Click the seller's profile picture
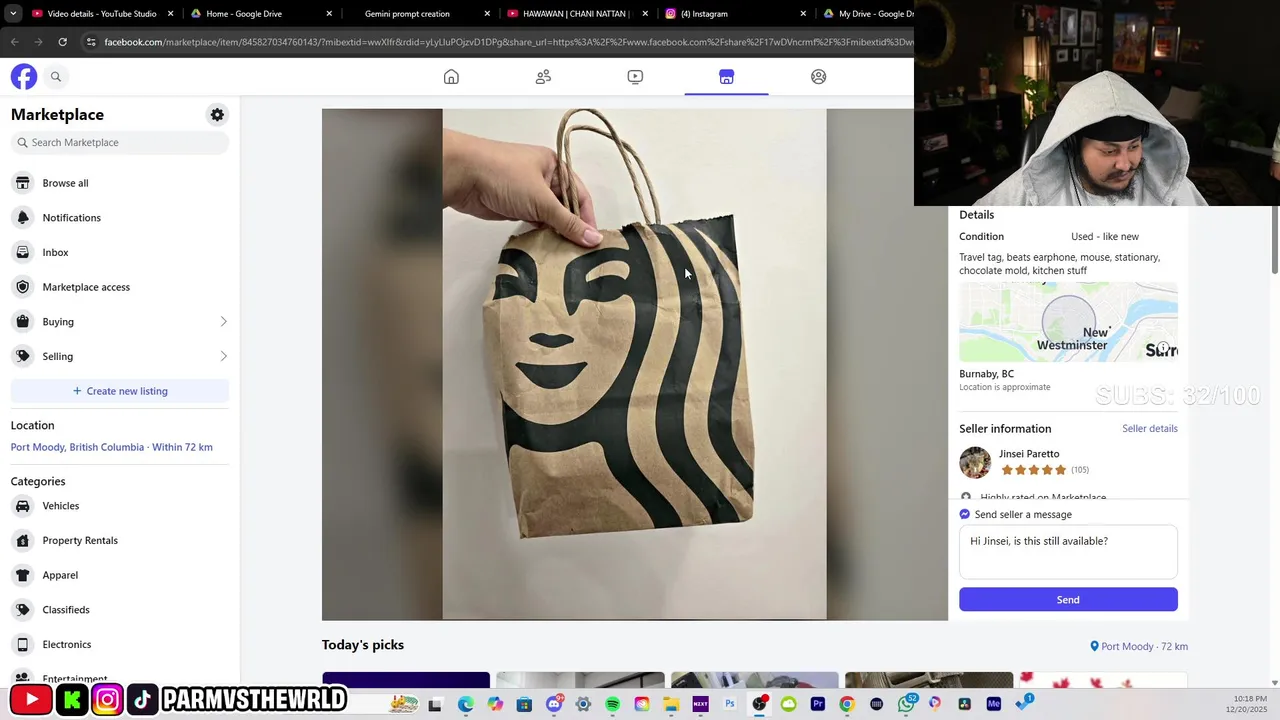Viewport: 1280px width, 720px height. click(x=975, y=462)
